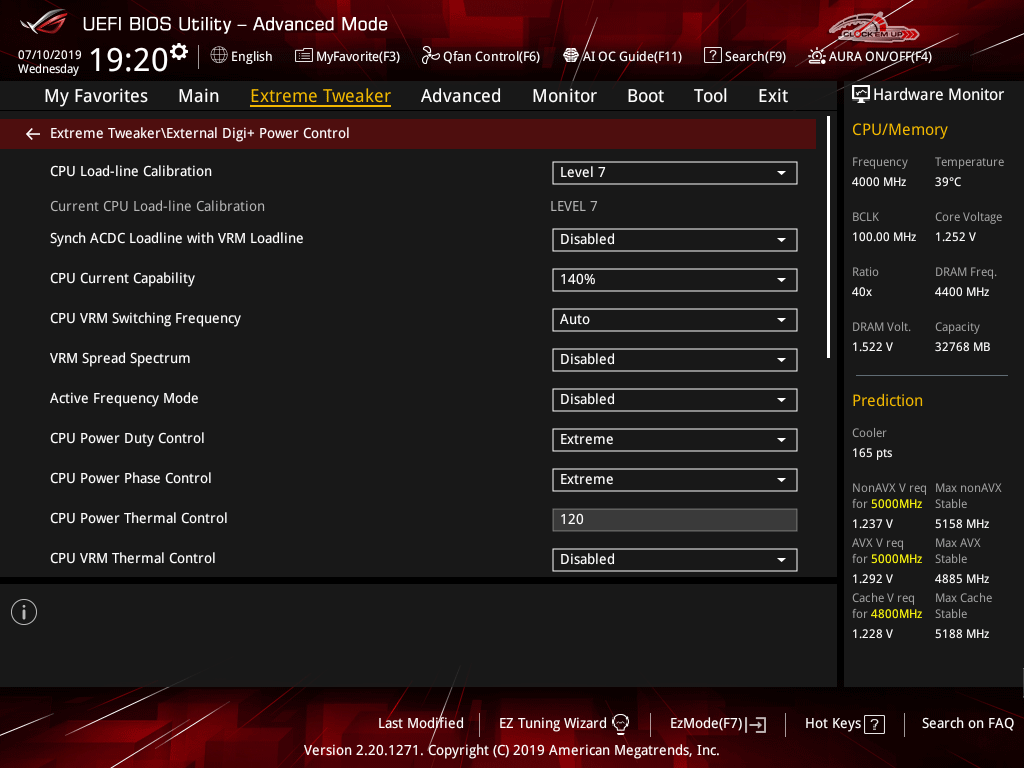Change VRM Spread Spectrum Disabled setting
The width and height of the screenshot is (1024, 768).
coord(674,360)
